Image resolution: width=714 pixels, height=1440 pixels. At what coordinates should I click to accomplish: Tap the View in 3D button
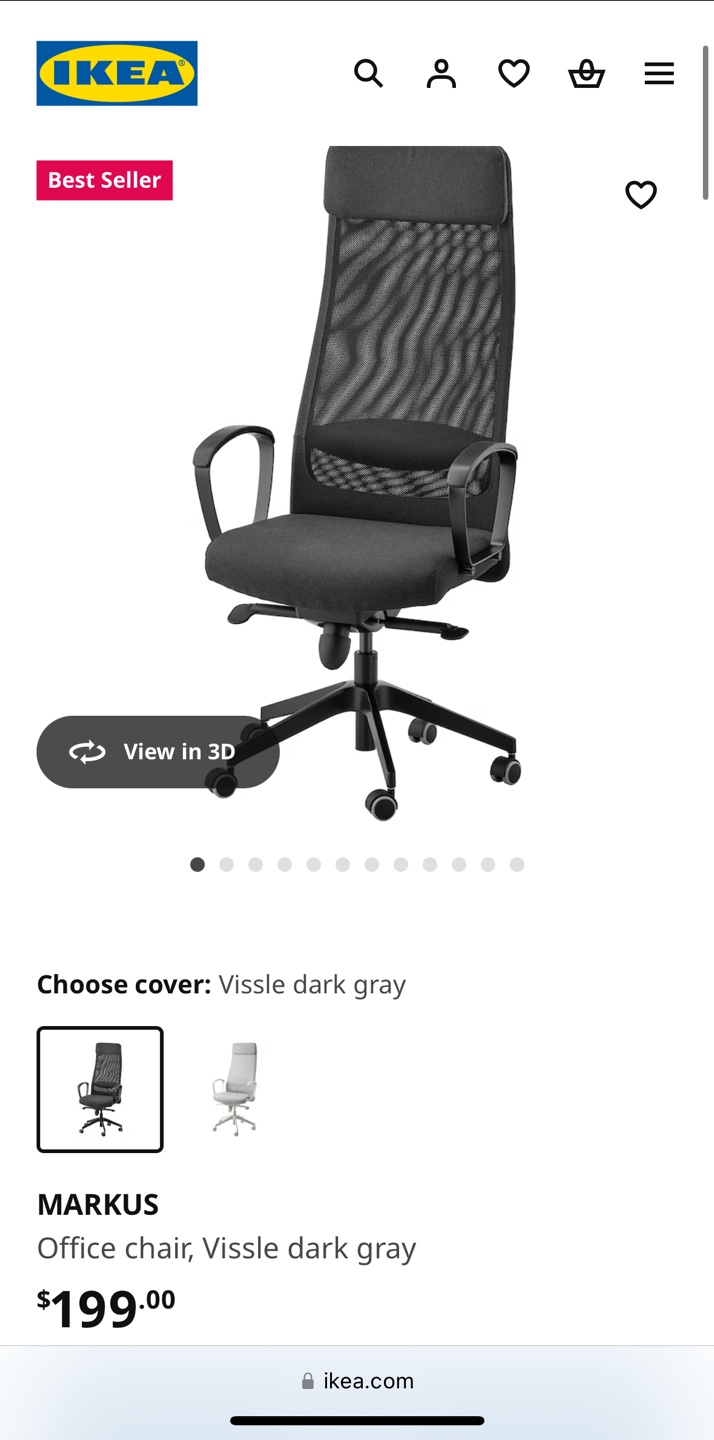click(158, 752)
